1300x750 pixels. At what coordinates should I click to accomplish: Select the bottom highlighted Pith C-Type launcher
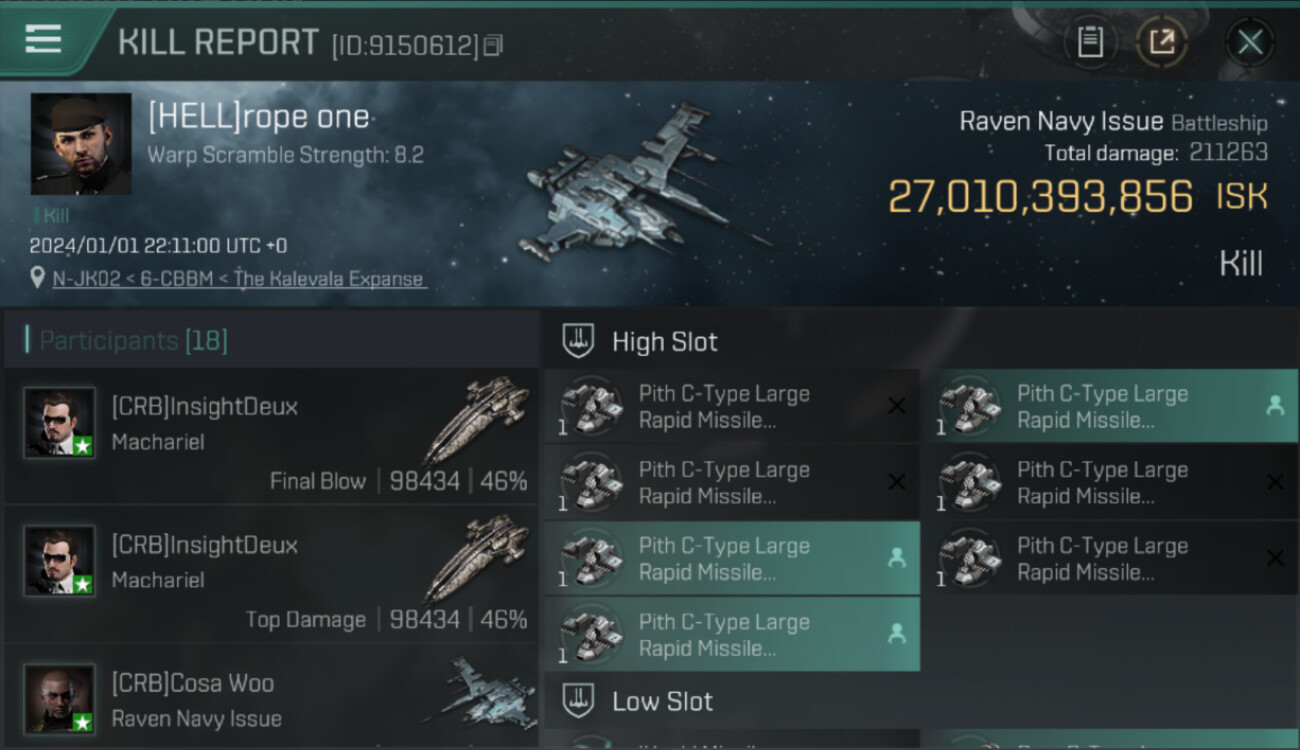coord(732,634)
